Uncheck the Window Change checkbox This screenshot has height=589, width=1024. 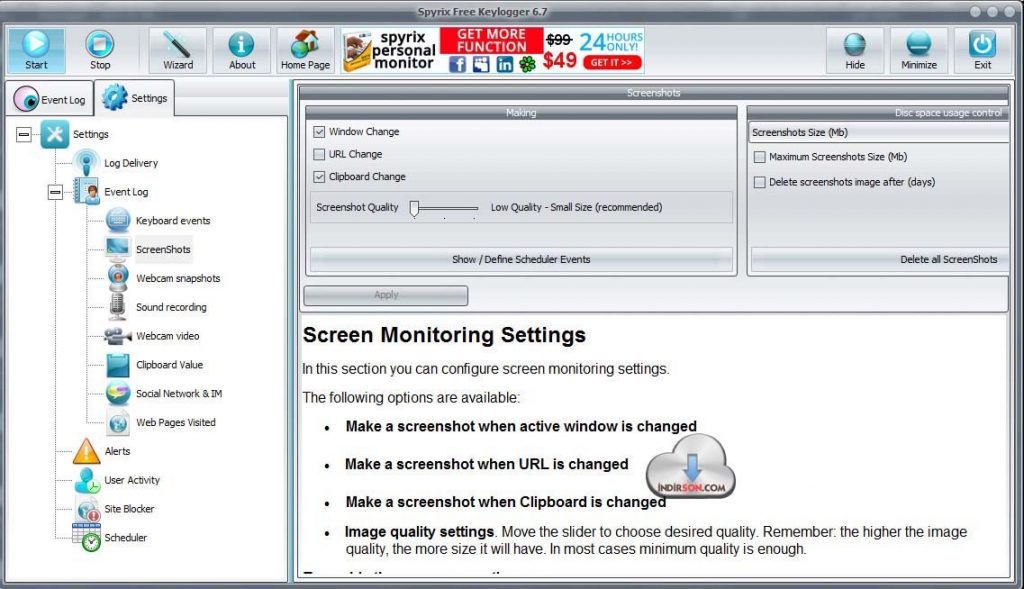[x=319, y=132]
